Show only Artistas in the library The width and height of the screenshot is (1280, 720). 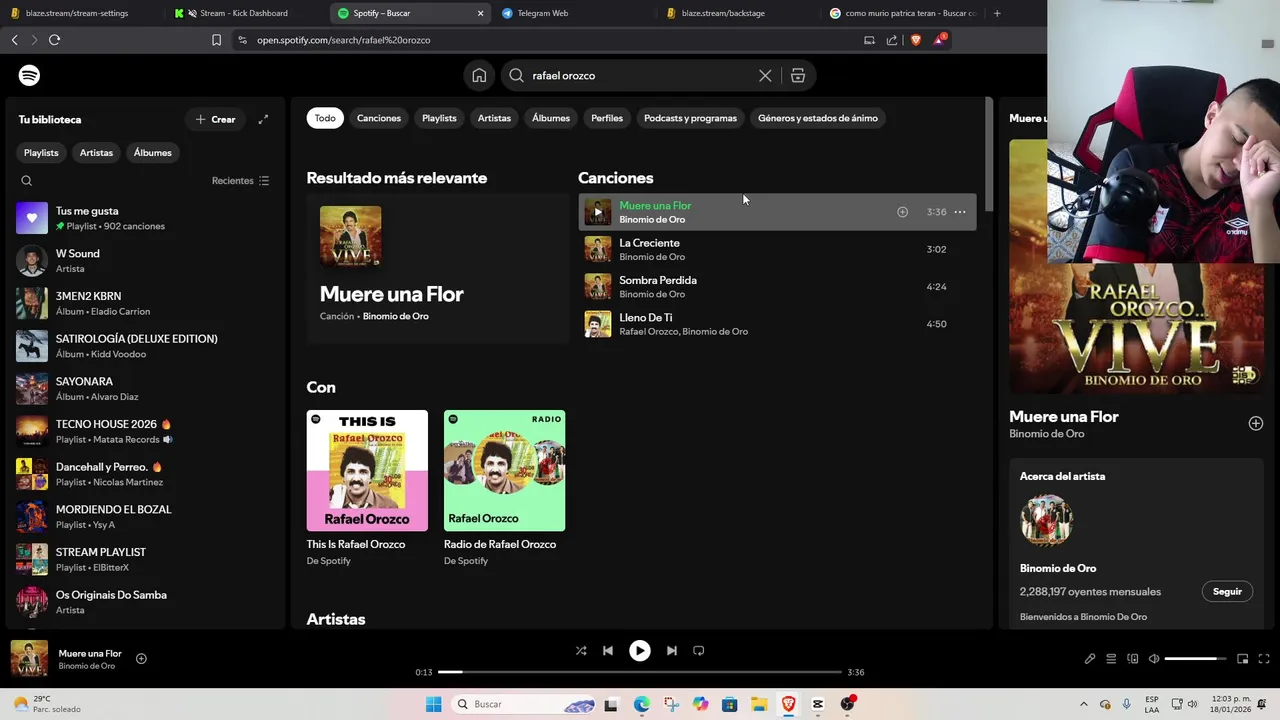coord(96,153)
